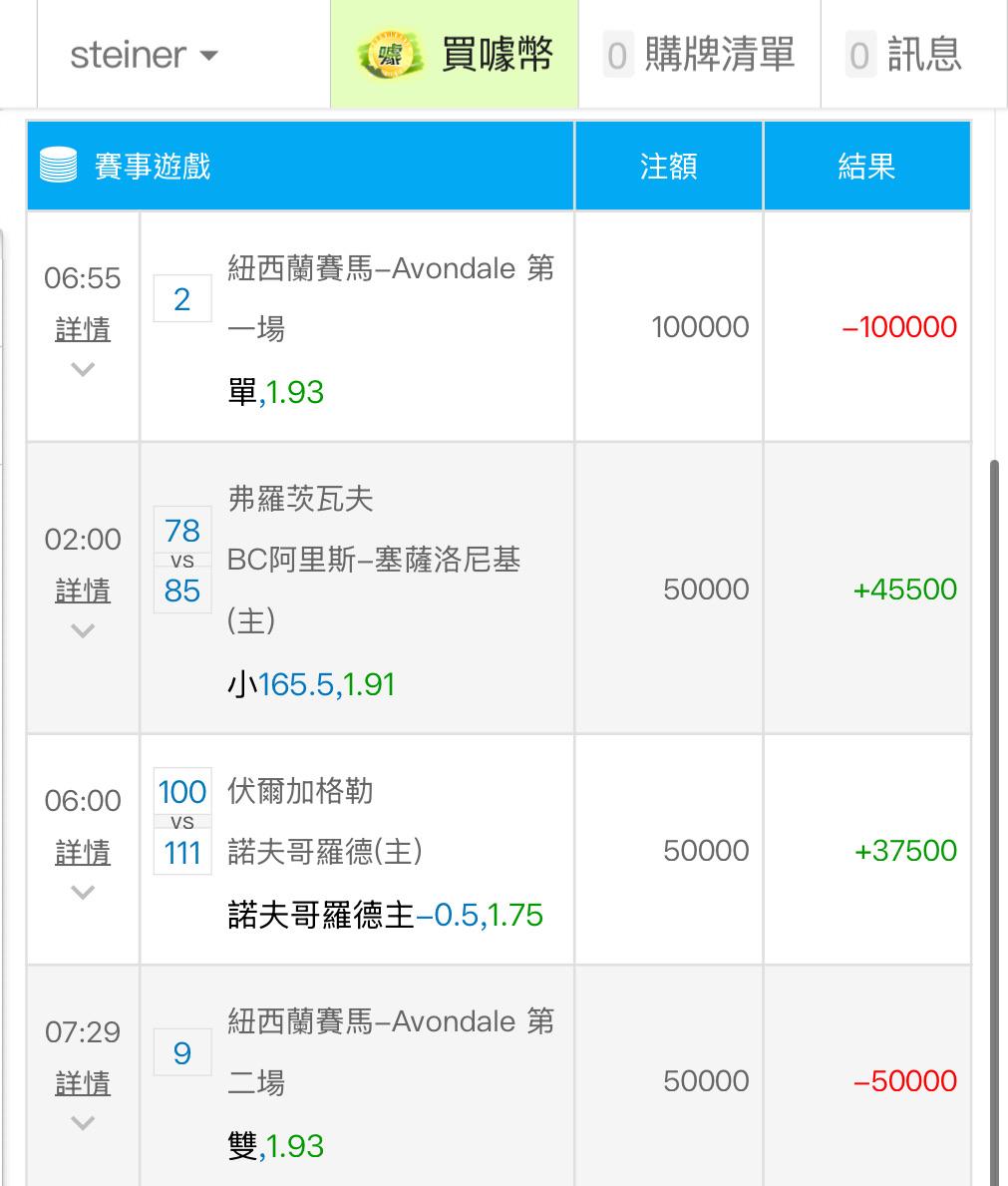Open the steiner account dropdown
This screenshot has height=1186, width=1008.
click(144, 55)
